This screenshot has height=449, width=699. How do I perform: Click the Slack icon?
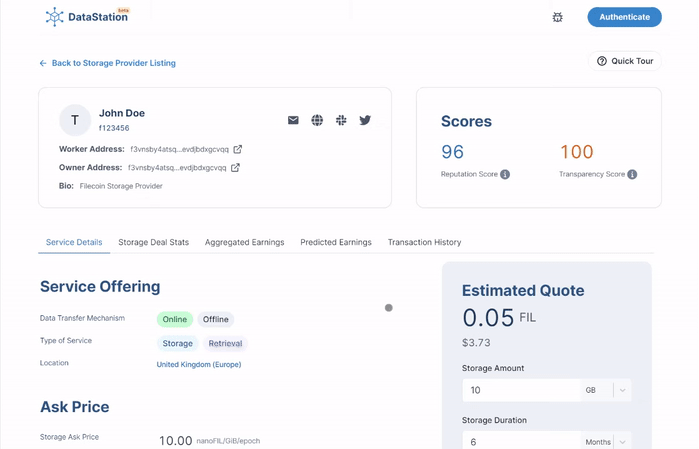pyautogui.click(x=341, y=120)
